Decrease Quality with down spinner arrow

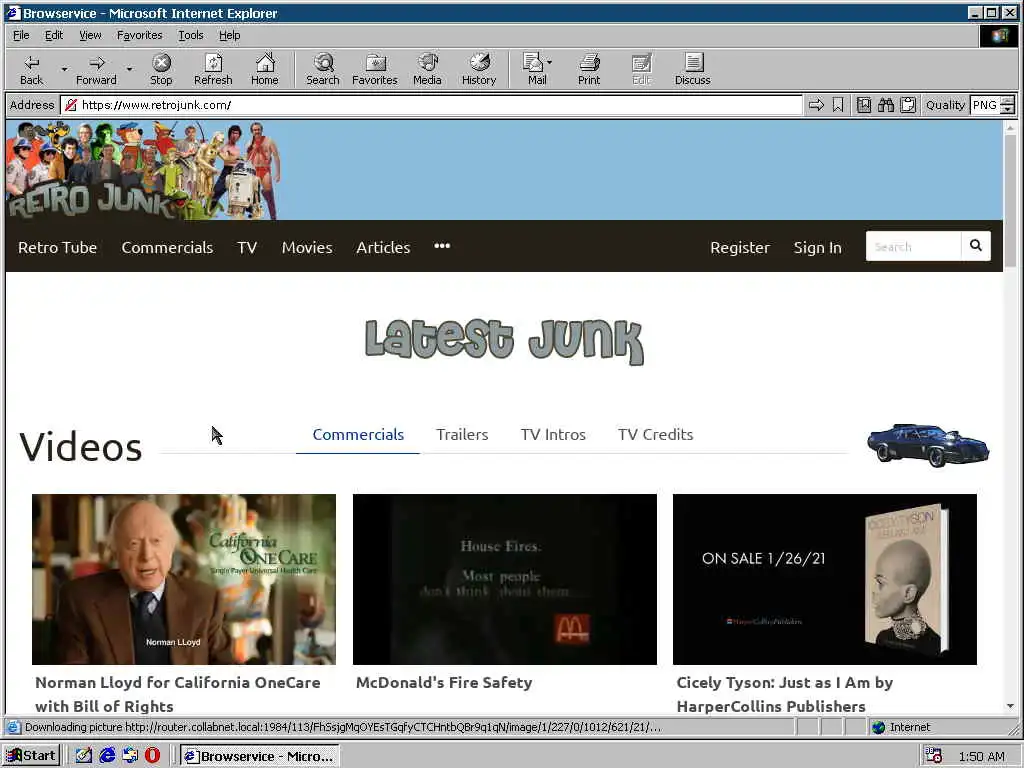point(1008,109)
